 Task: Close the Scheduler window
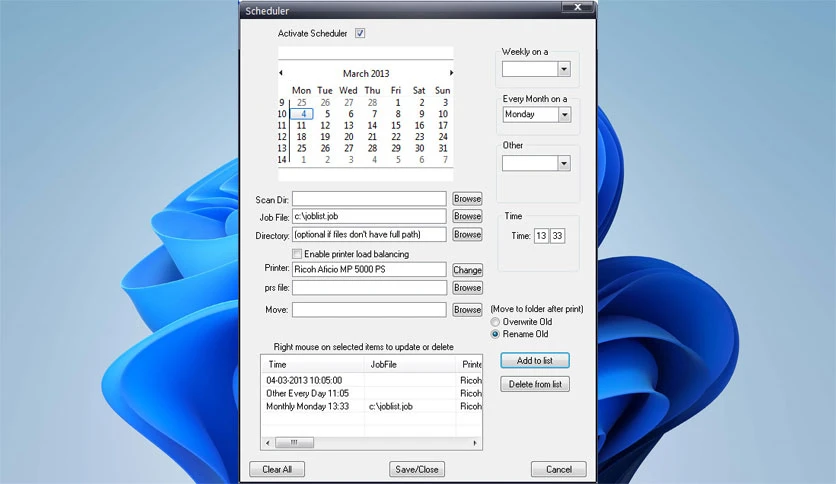point(578,7)
